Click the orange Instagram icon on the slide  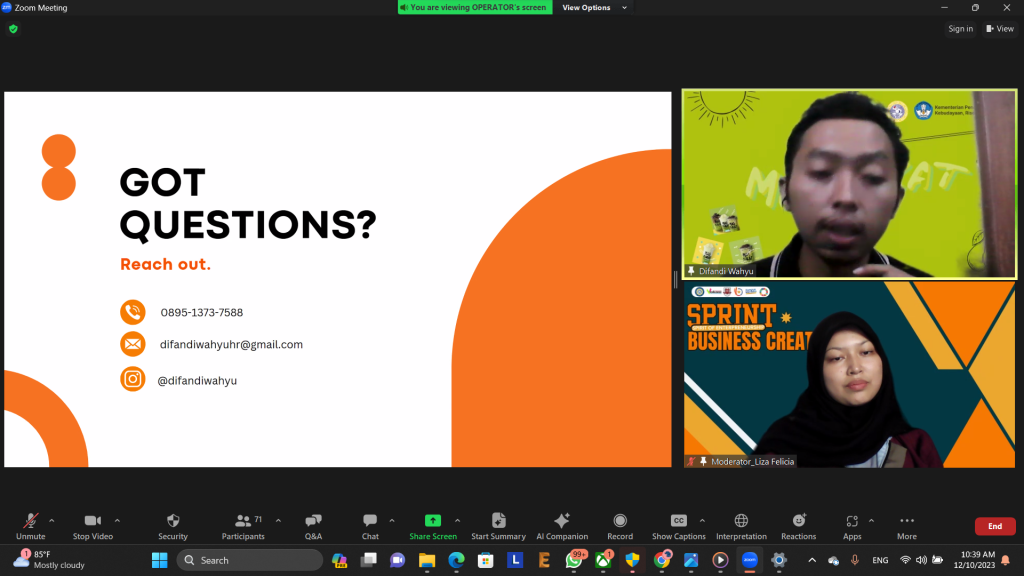(x=133, y=379)
